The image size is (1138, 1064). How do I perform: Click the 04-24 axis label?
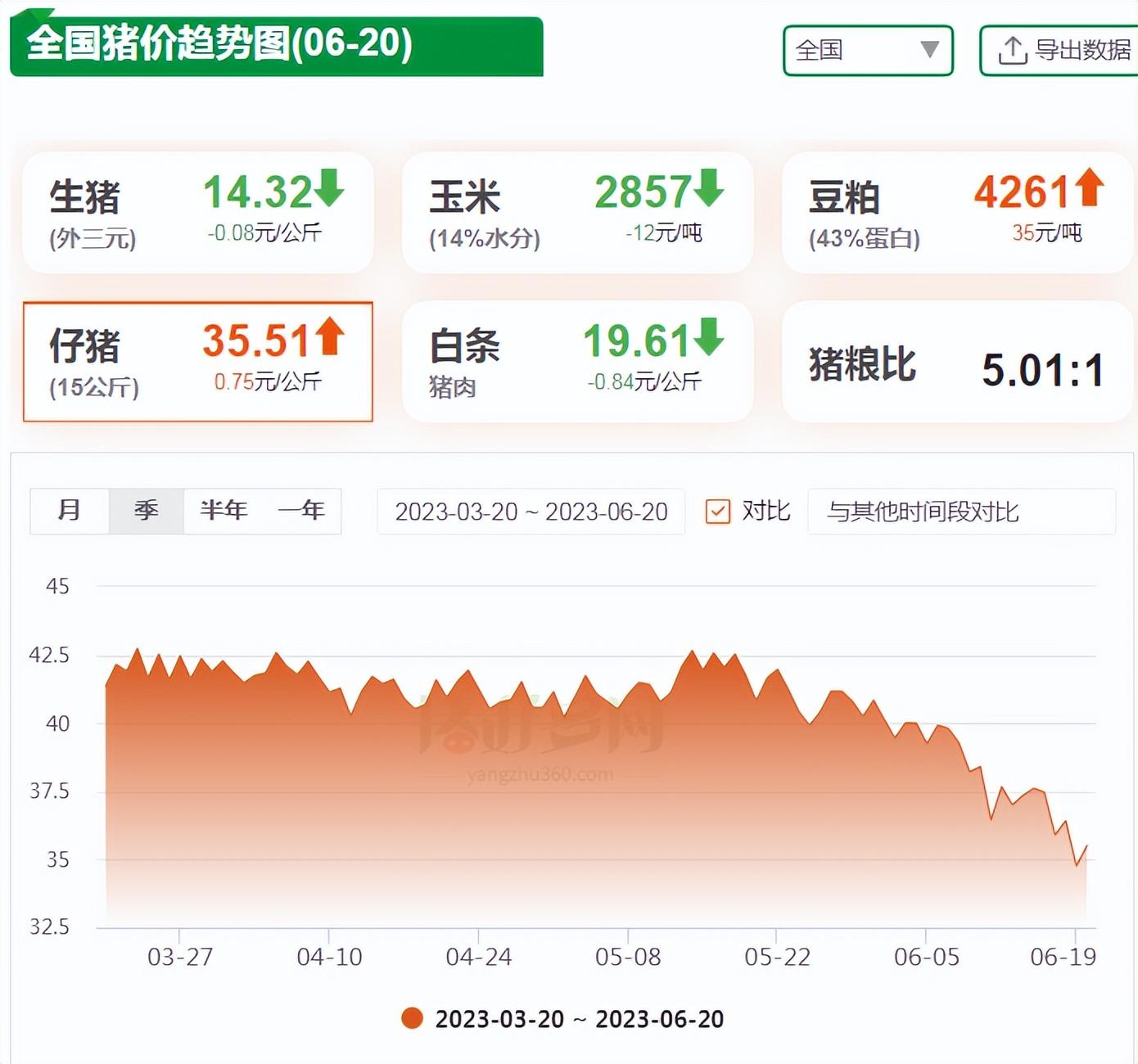(479, 957)
